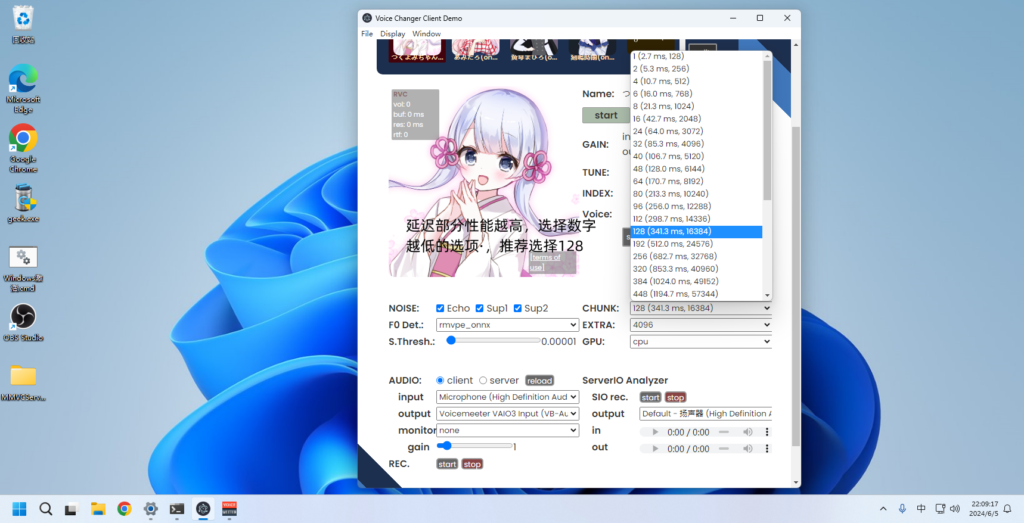Viewport: 1024px width, 523px height.
Task: Open the volume tray icon
Action: 955,509
